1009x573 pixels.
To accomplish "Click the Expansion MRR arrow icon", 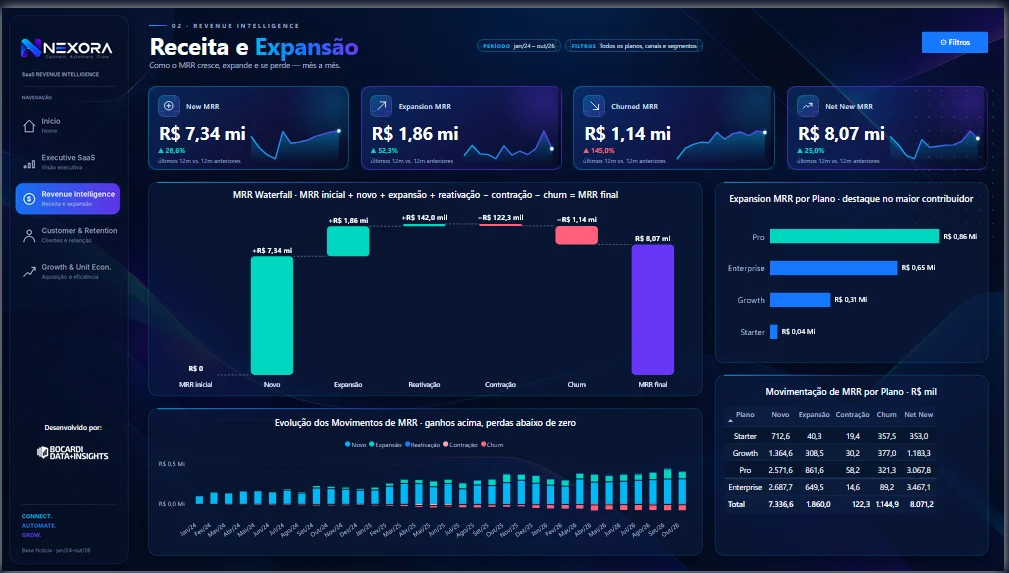I will (381, 106).
